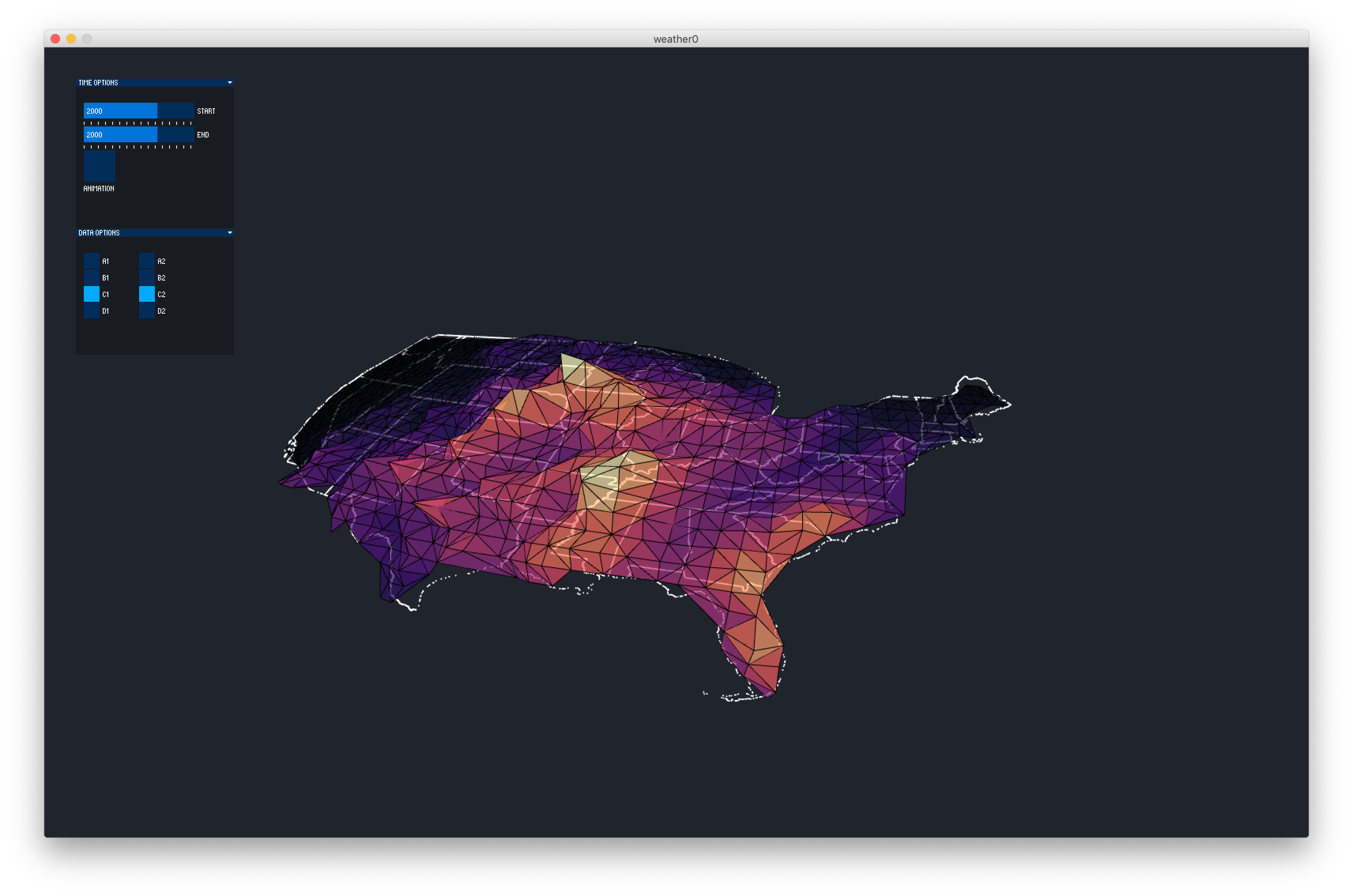The height and width of the screenshot is (896, 1353).
Task: Enable the A1 data toggle
Action: [x=91, y=261]
